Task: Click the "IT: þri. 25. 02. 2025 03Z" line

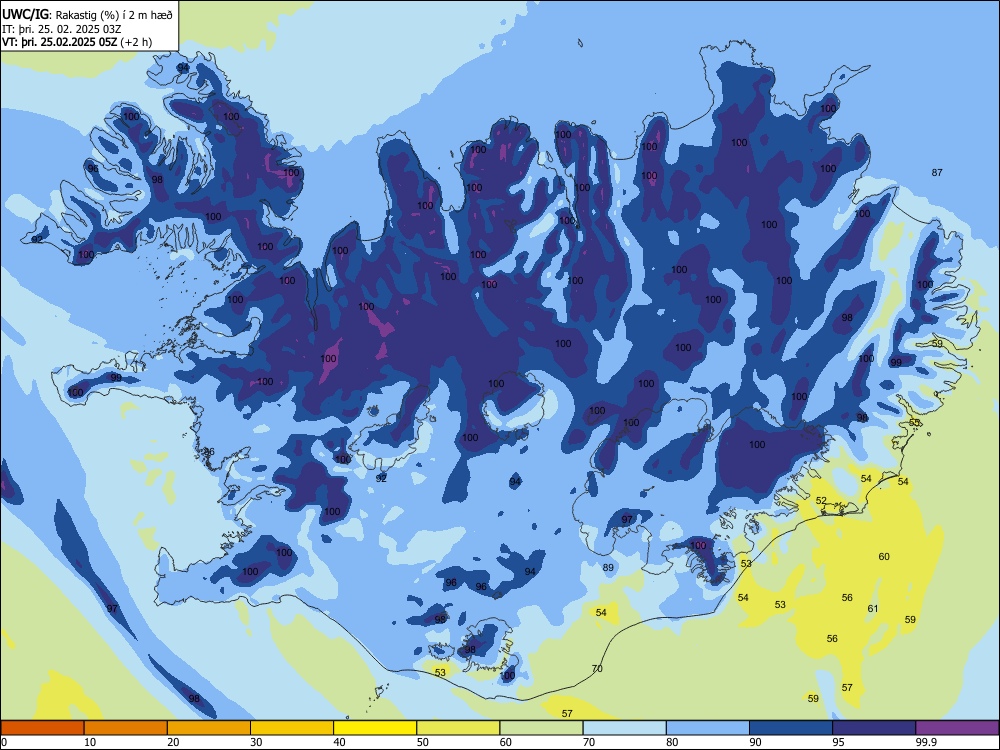Action: [61, 28]
